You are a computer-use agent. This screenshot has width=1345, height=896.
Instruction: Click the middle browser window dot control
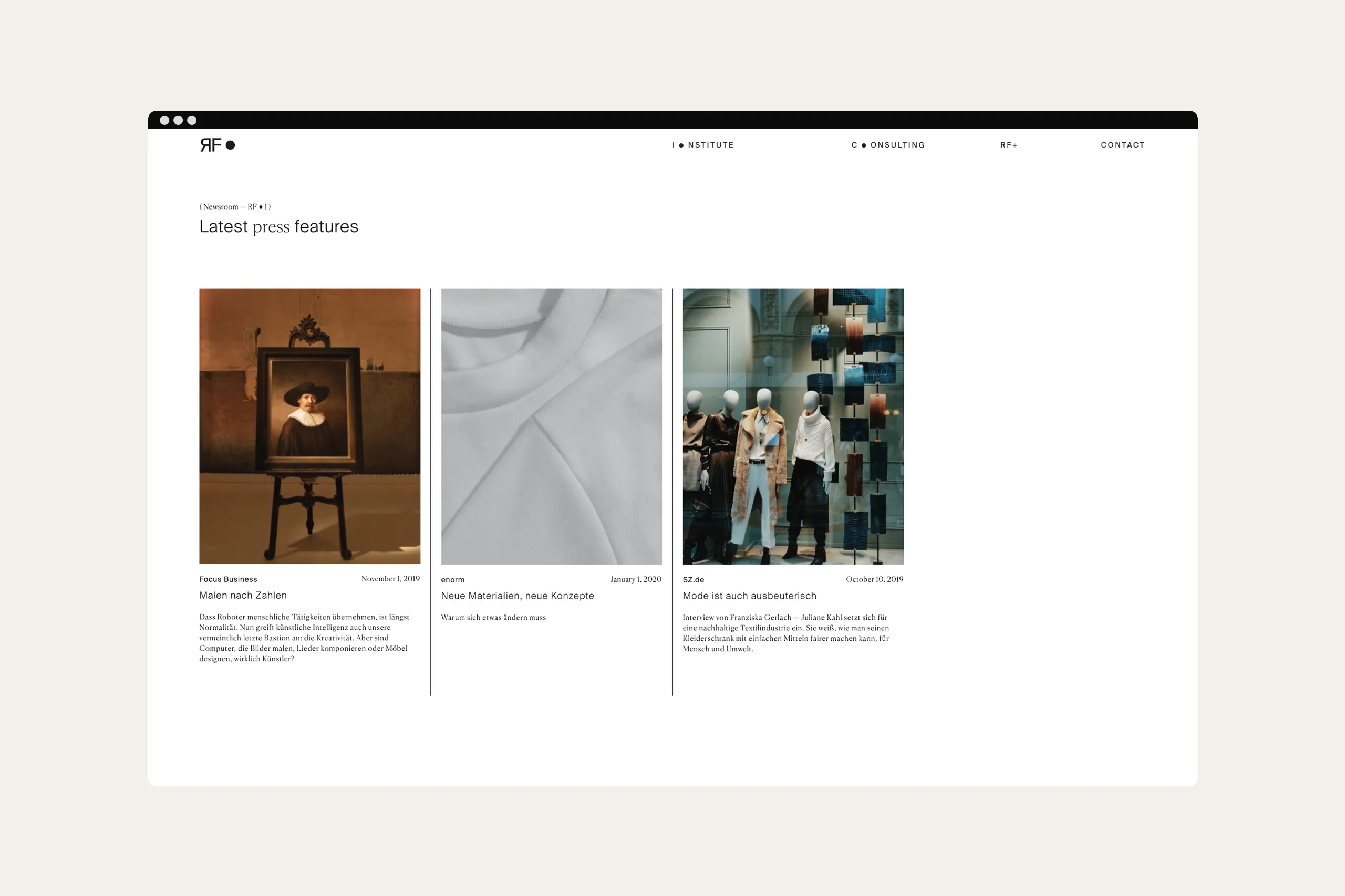tap(179, 120)
